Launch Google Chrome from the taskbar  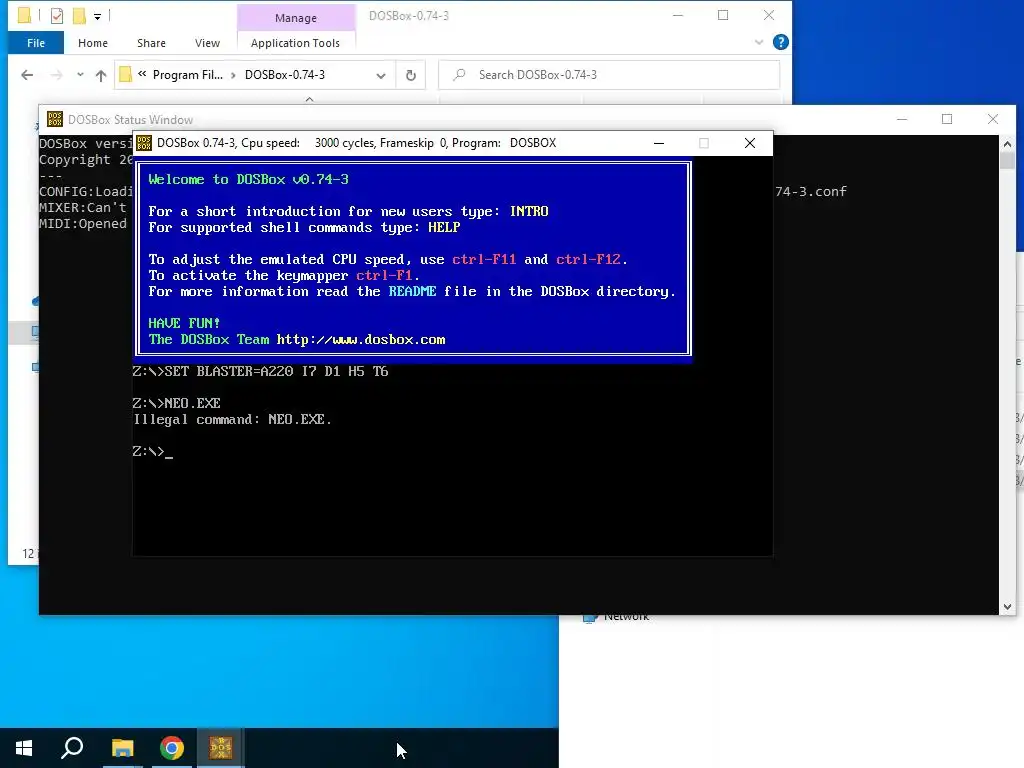[x=172, y=748]
